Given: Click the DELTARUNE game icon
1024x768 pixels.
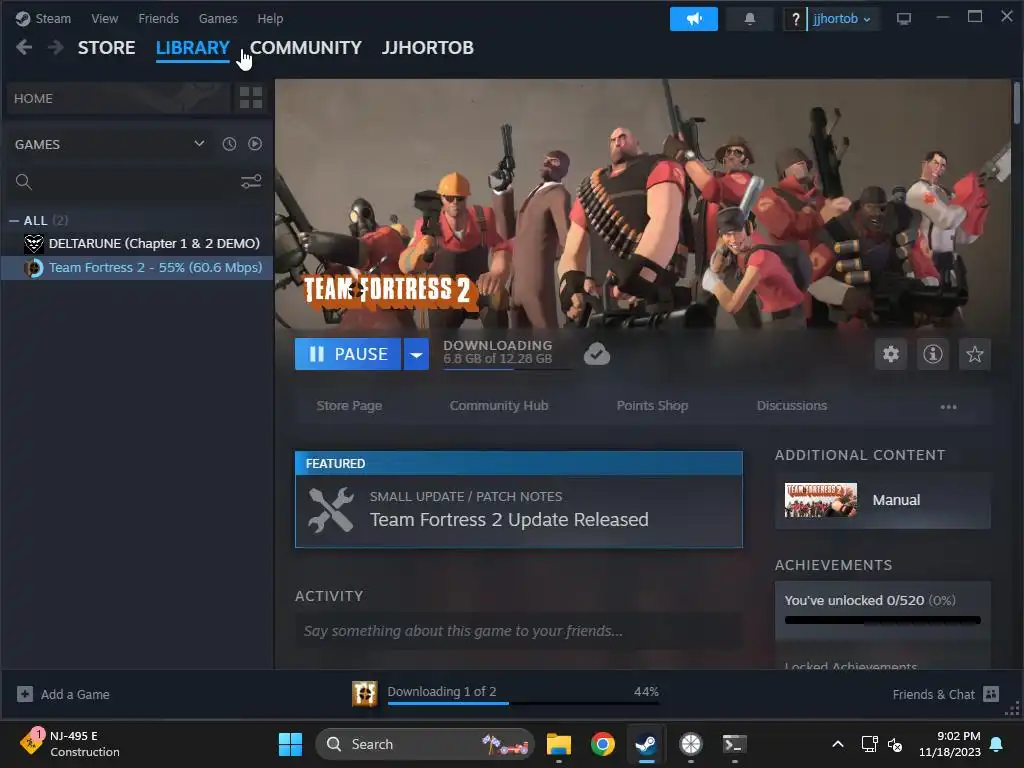Looking at the screenshot, I should coord(34,244).
